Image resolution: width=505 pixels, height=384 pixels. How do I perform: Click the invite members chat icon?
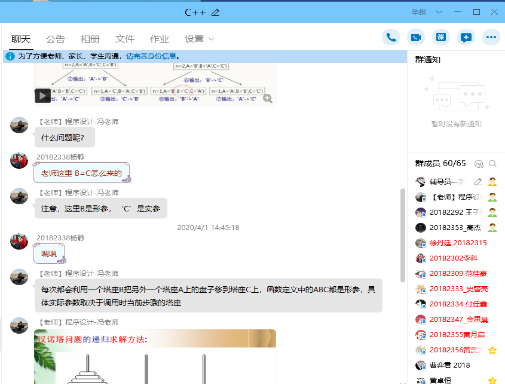466,37
